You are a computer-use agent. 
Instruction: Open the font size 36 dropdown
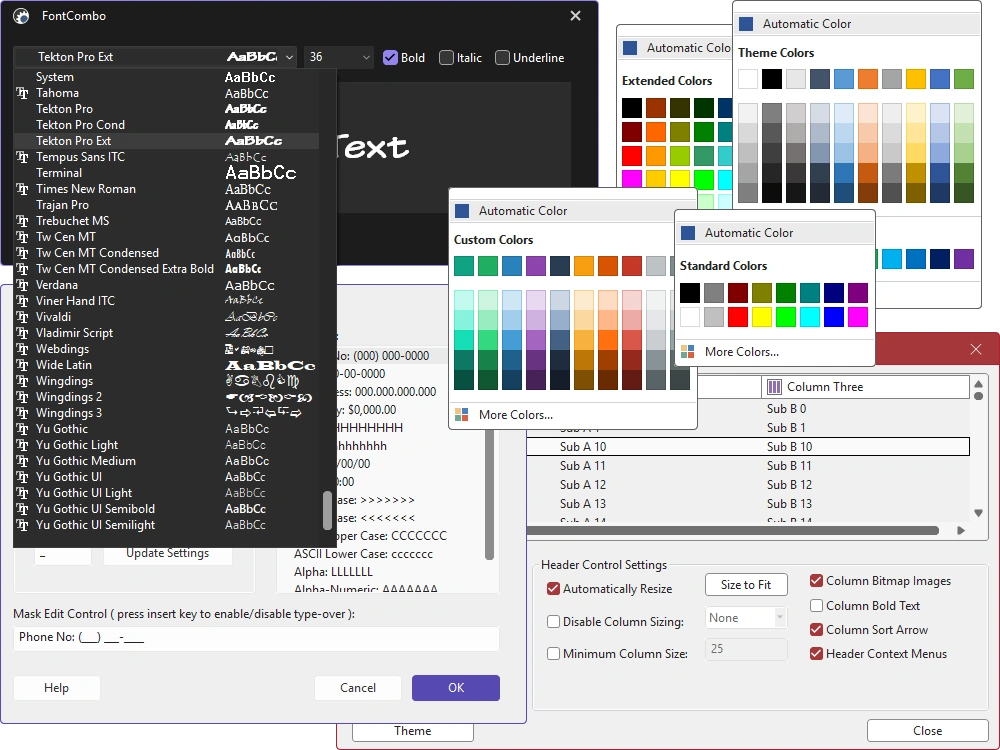[366, 57]
